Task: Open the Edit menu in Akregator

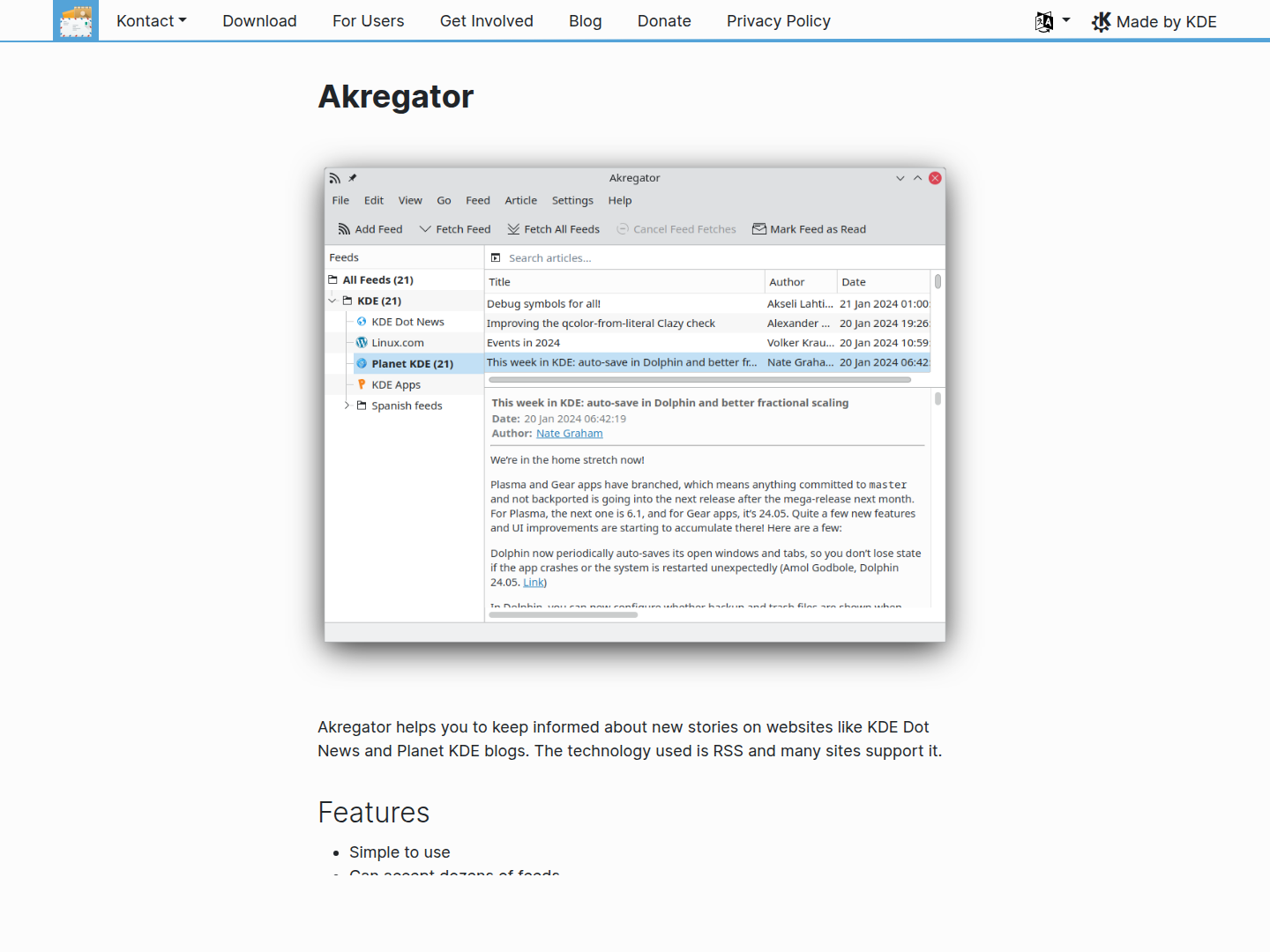Action: click(374, 201)
